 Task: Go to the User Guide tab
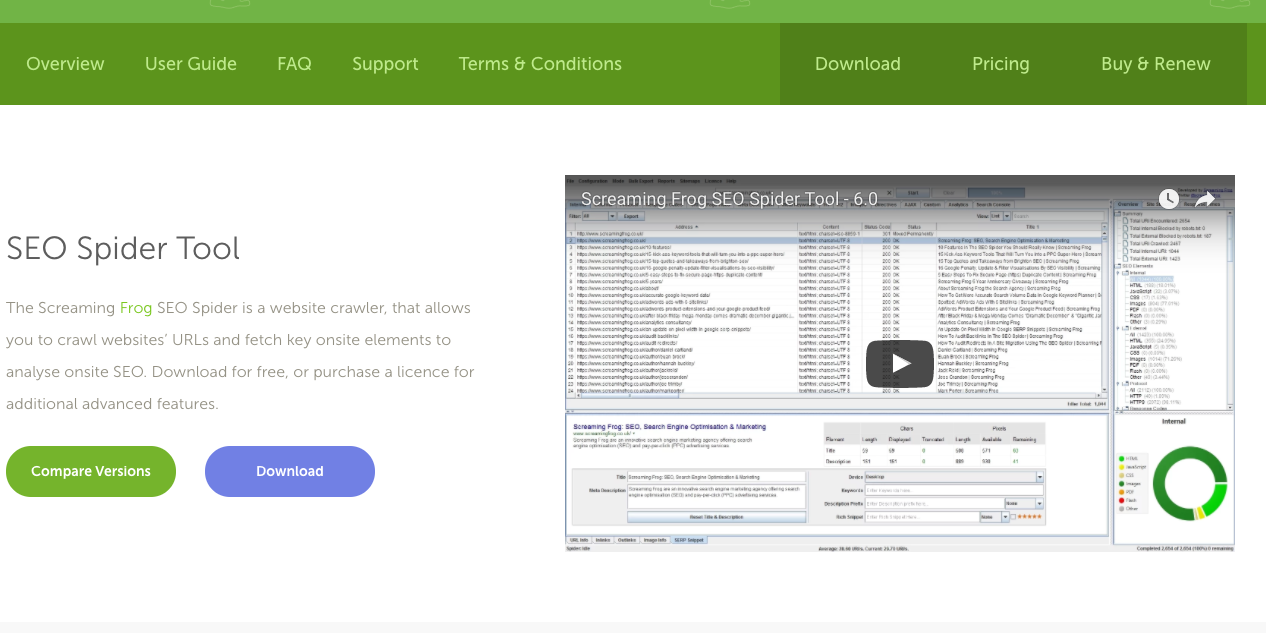point(191,64)
